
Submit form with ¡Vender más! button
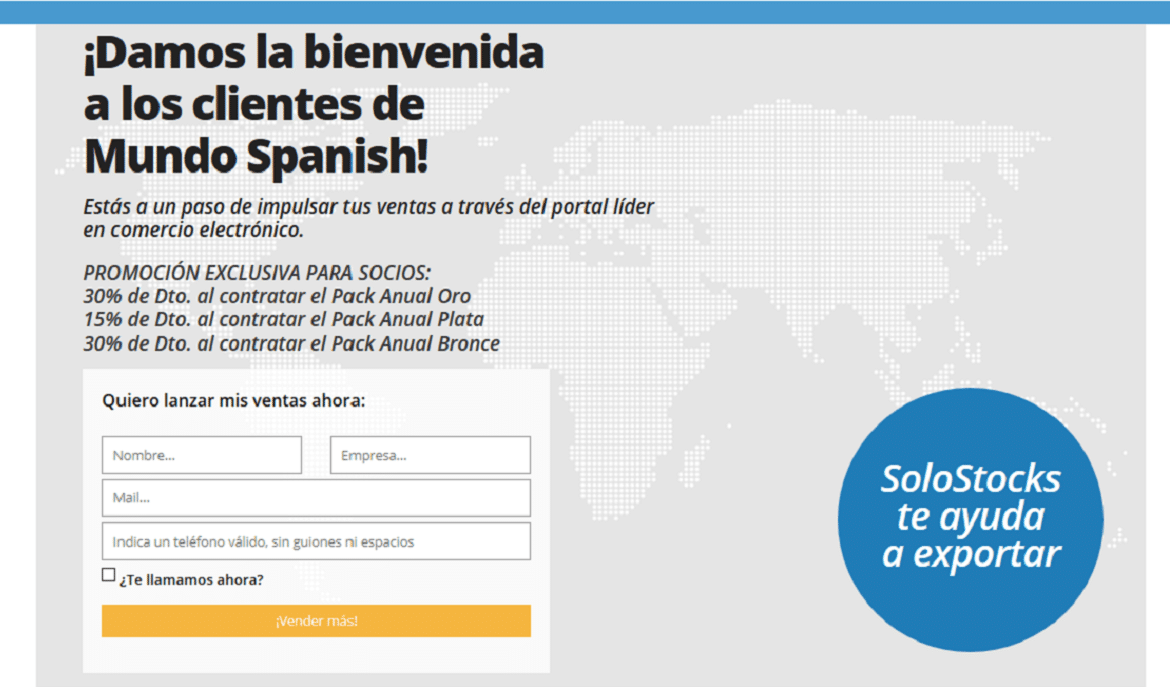pyautogui.click(x=316, y=621)
